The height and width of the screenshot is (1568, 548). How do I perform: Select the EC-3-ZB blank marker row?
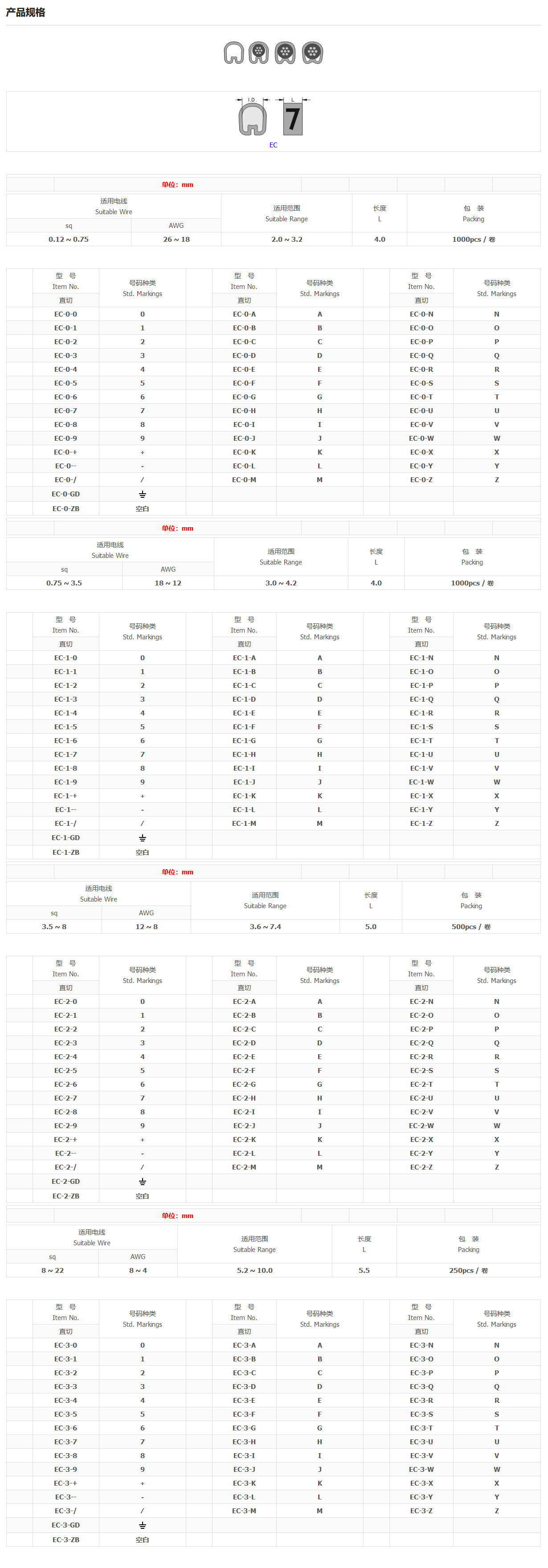point(66,1540)
